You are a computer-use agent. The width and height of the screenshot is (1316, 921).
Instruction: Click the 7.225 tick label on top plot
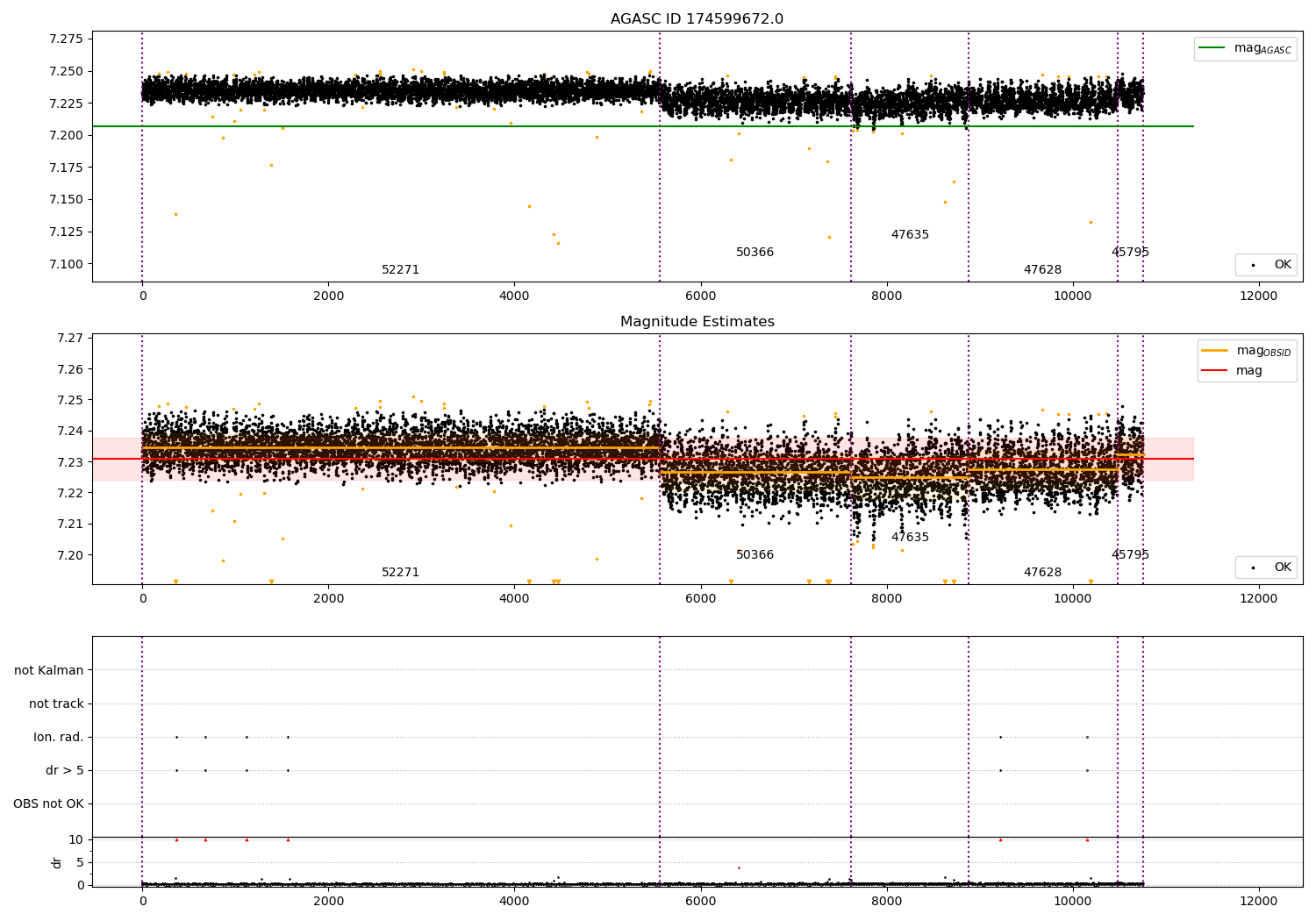(66, 104)
